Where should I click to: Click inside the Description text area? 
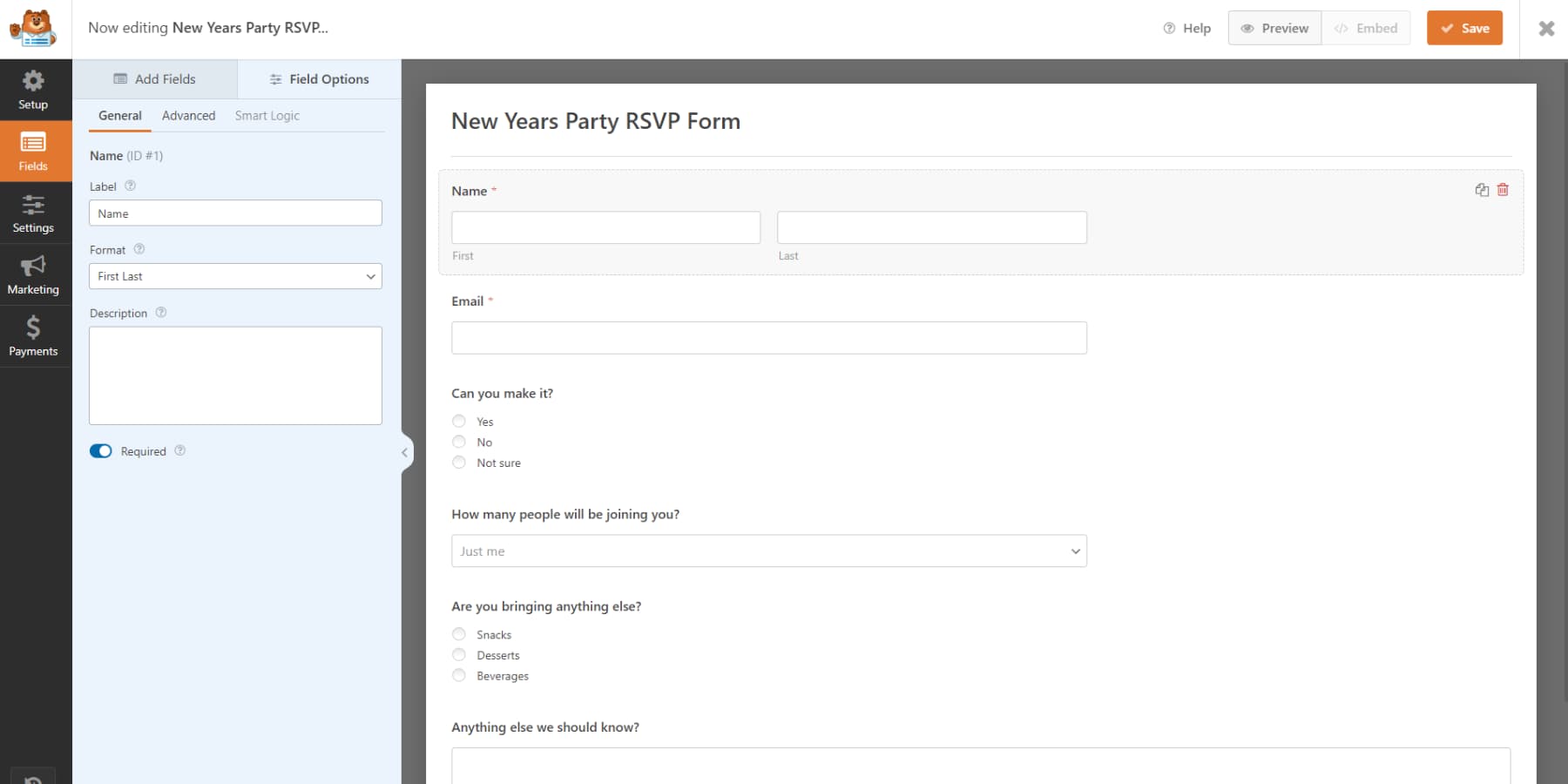235,375
